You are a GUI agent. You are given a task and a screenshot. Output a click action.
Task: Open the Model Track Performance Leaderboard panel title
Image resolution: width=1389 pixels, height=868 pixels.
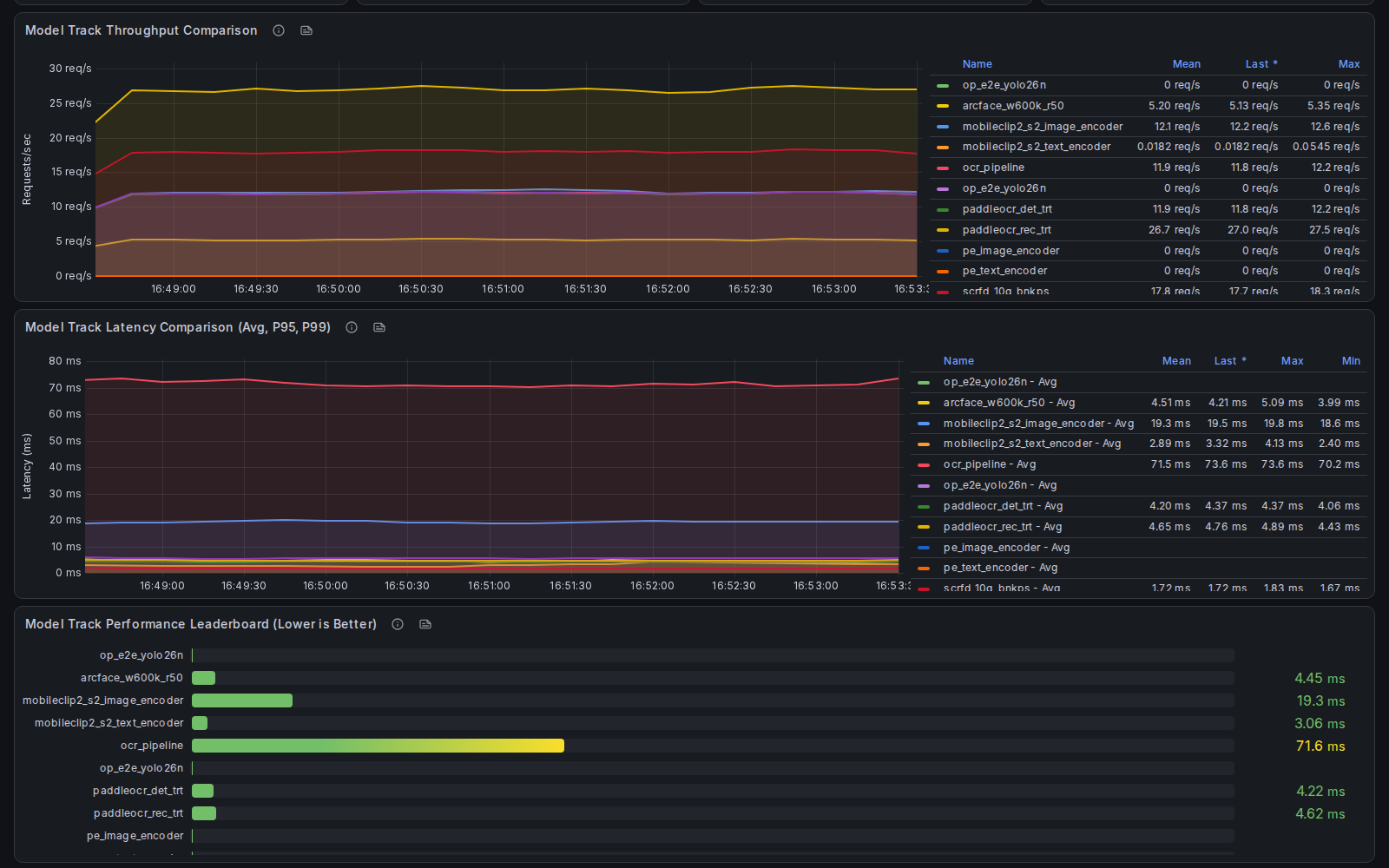[x=201, y=624]
